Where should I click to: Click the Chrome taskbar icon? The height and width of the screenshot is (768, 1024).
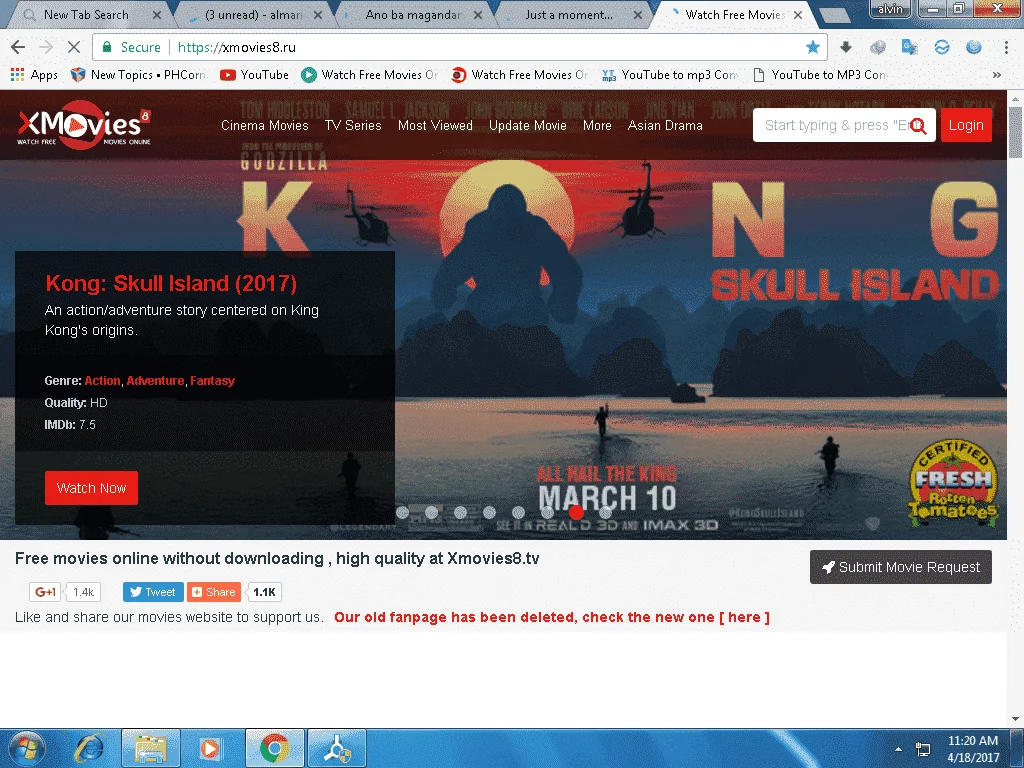coord(274,748)
